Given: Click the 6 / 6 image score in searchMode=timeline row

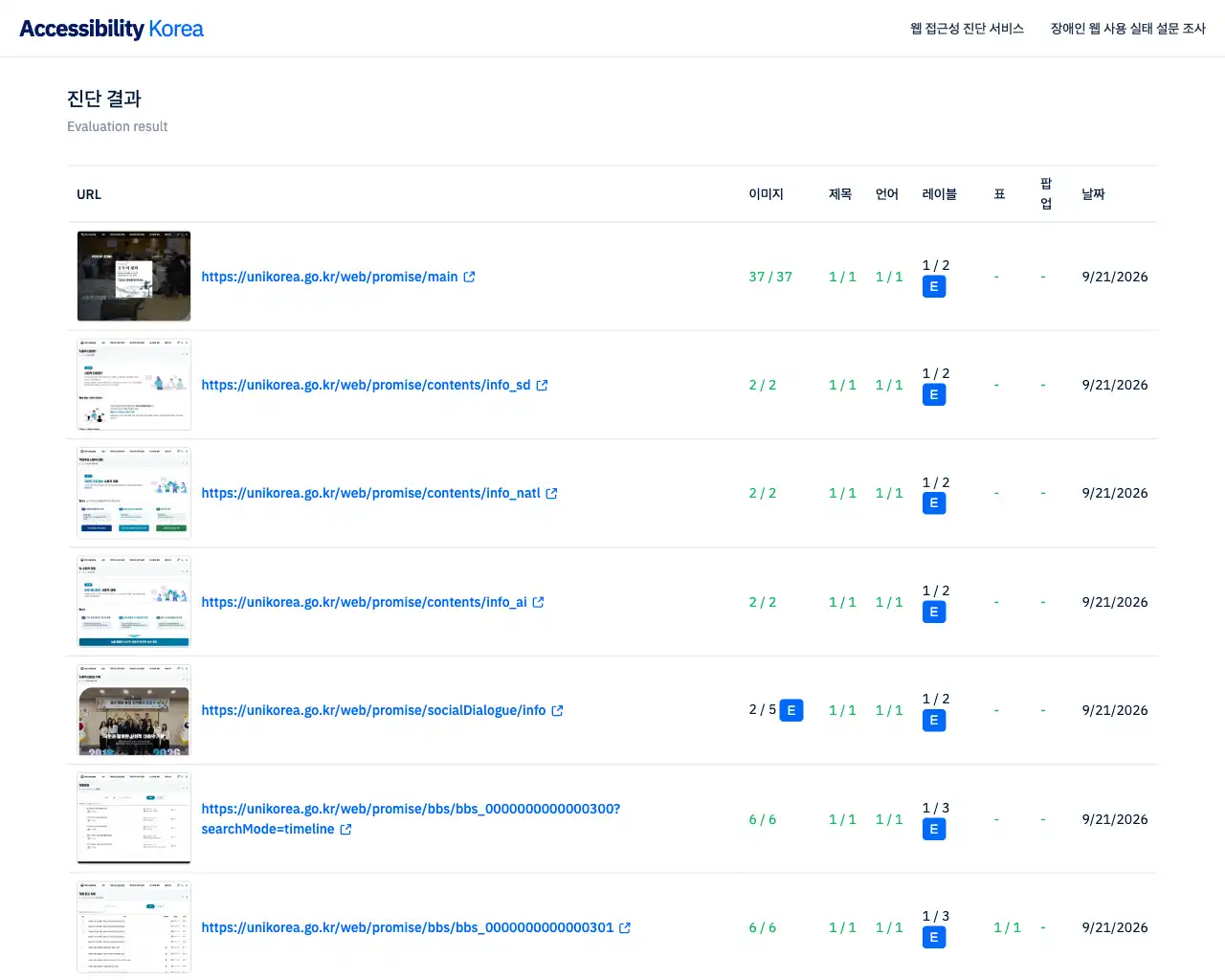Looking at the screenshot, I should point(763,819).
